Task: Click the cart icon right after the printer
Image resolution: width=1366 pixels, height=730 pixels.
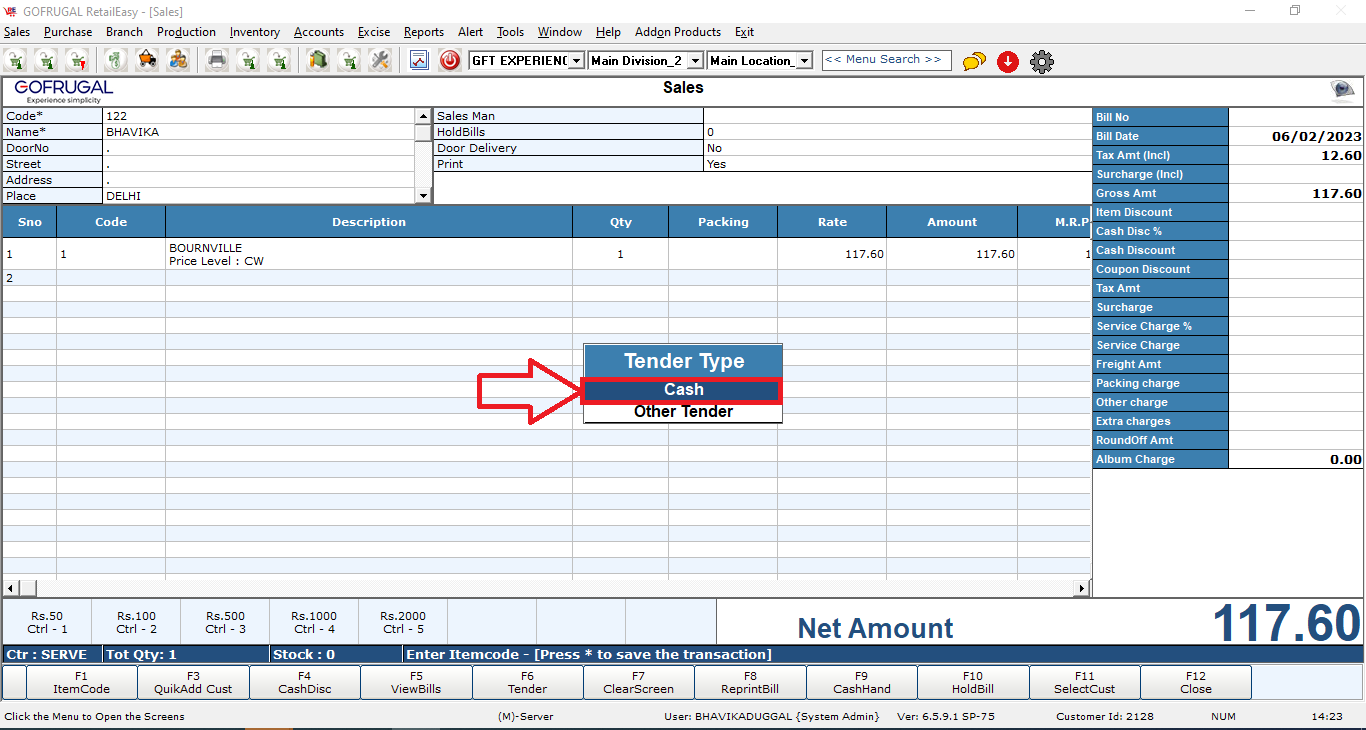Action: (248, 61)
